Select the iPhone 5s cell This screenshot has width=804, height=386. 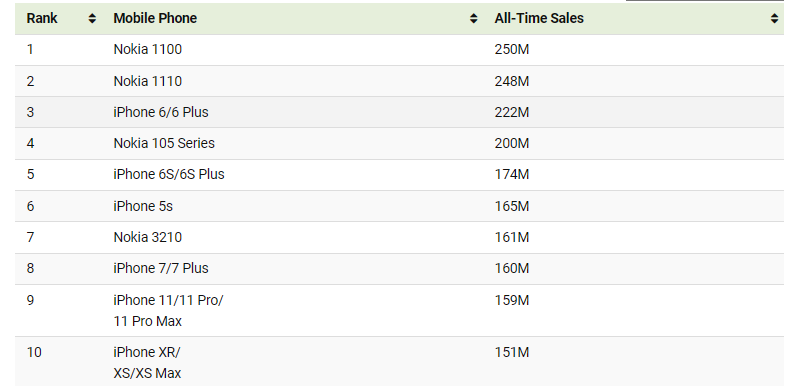pyautogui.click(x=143, y=206)
